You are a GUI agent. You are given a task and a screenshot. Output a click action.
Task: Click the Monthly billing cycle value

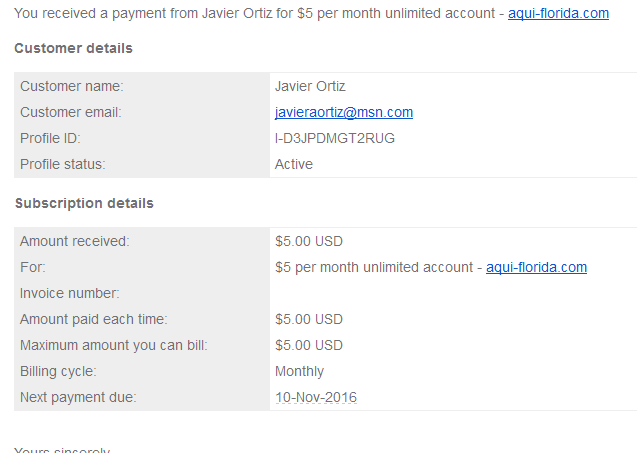[299, 371]
